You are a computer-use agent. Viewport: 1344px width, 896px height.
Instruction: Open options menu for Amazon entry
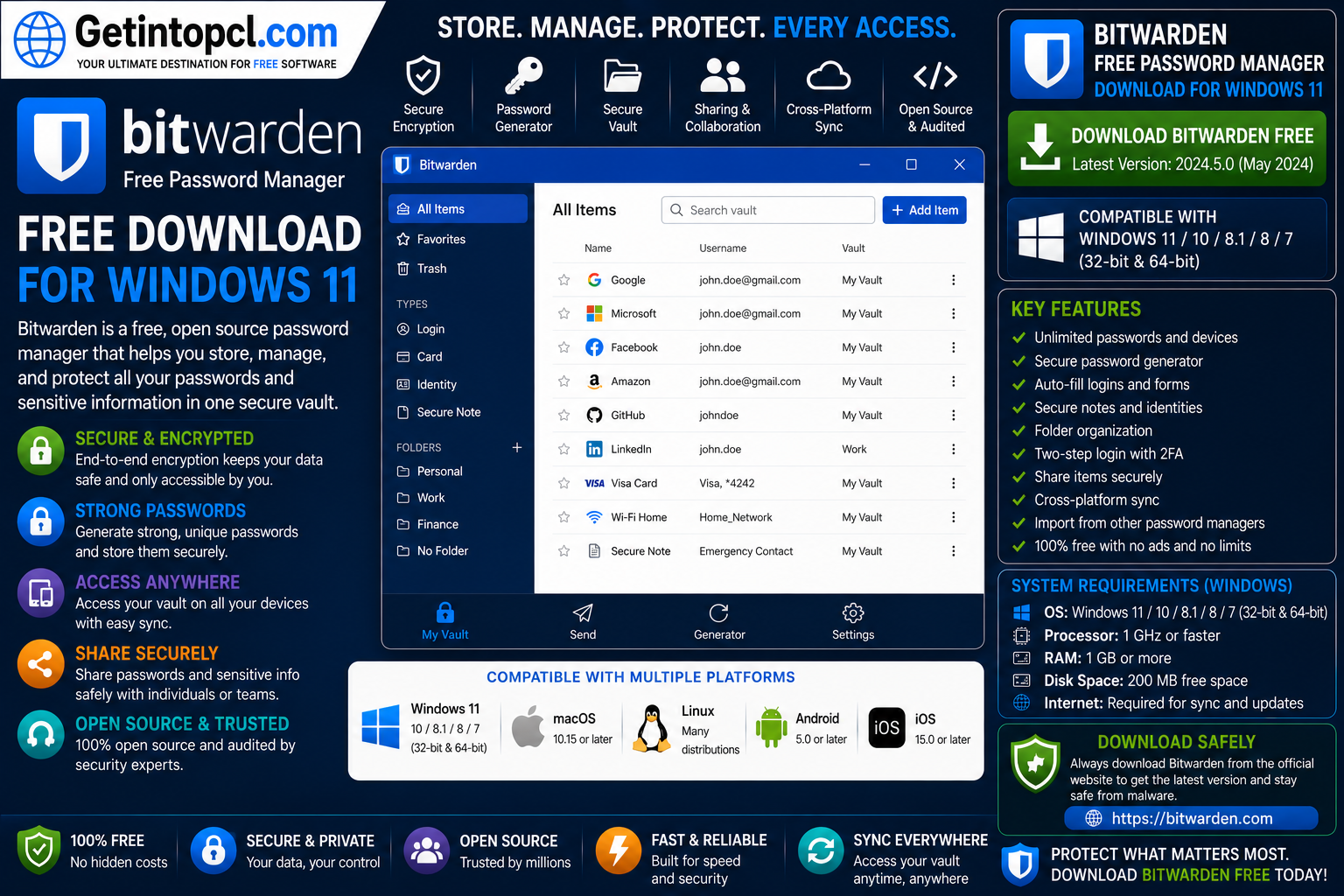(x=953, y=381)
